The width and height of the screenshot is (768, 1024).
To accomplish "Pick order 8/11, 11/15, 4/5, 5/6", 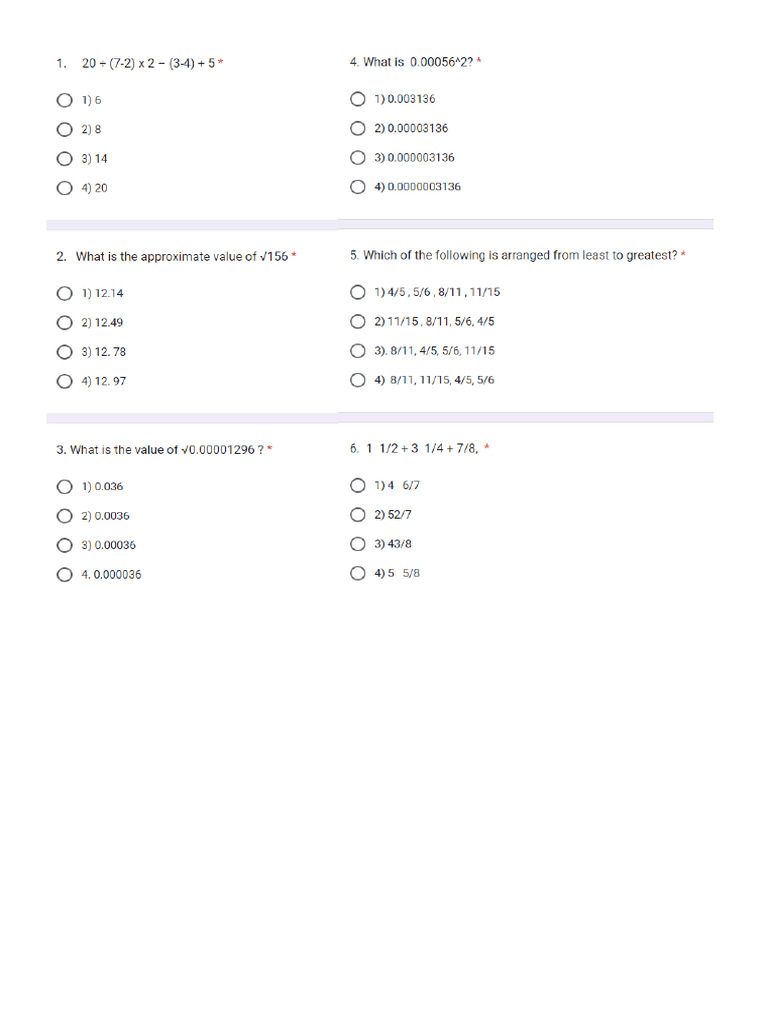I will [x=358, y=380].
